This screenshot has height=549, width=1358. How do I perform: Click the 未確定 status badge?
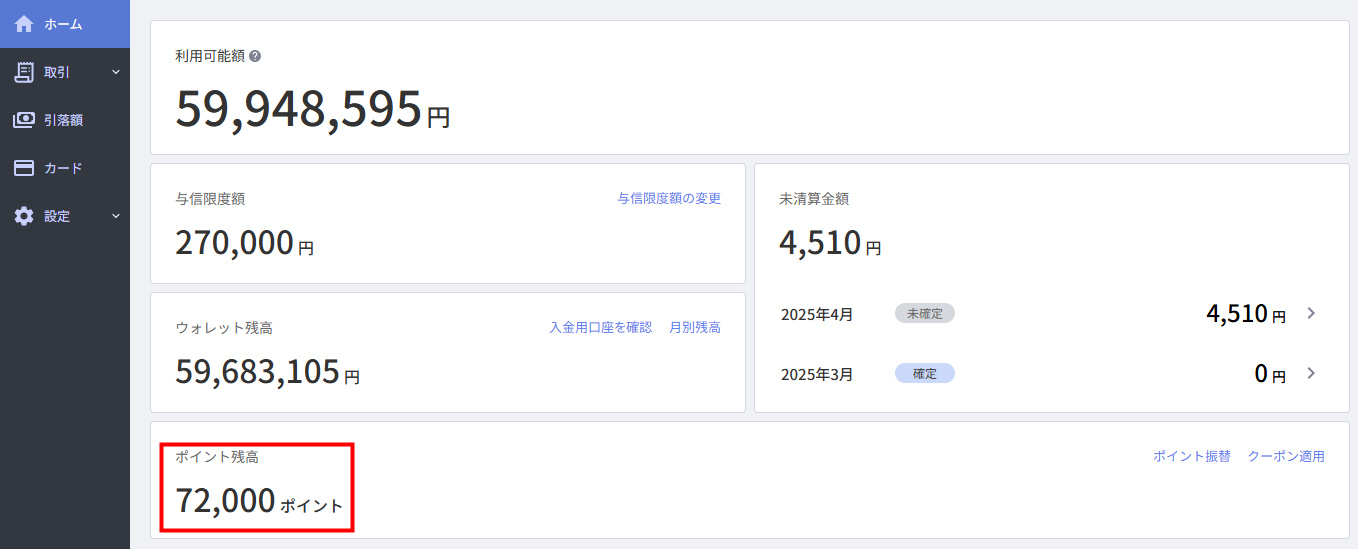[x=925, y=313]
